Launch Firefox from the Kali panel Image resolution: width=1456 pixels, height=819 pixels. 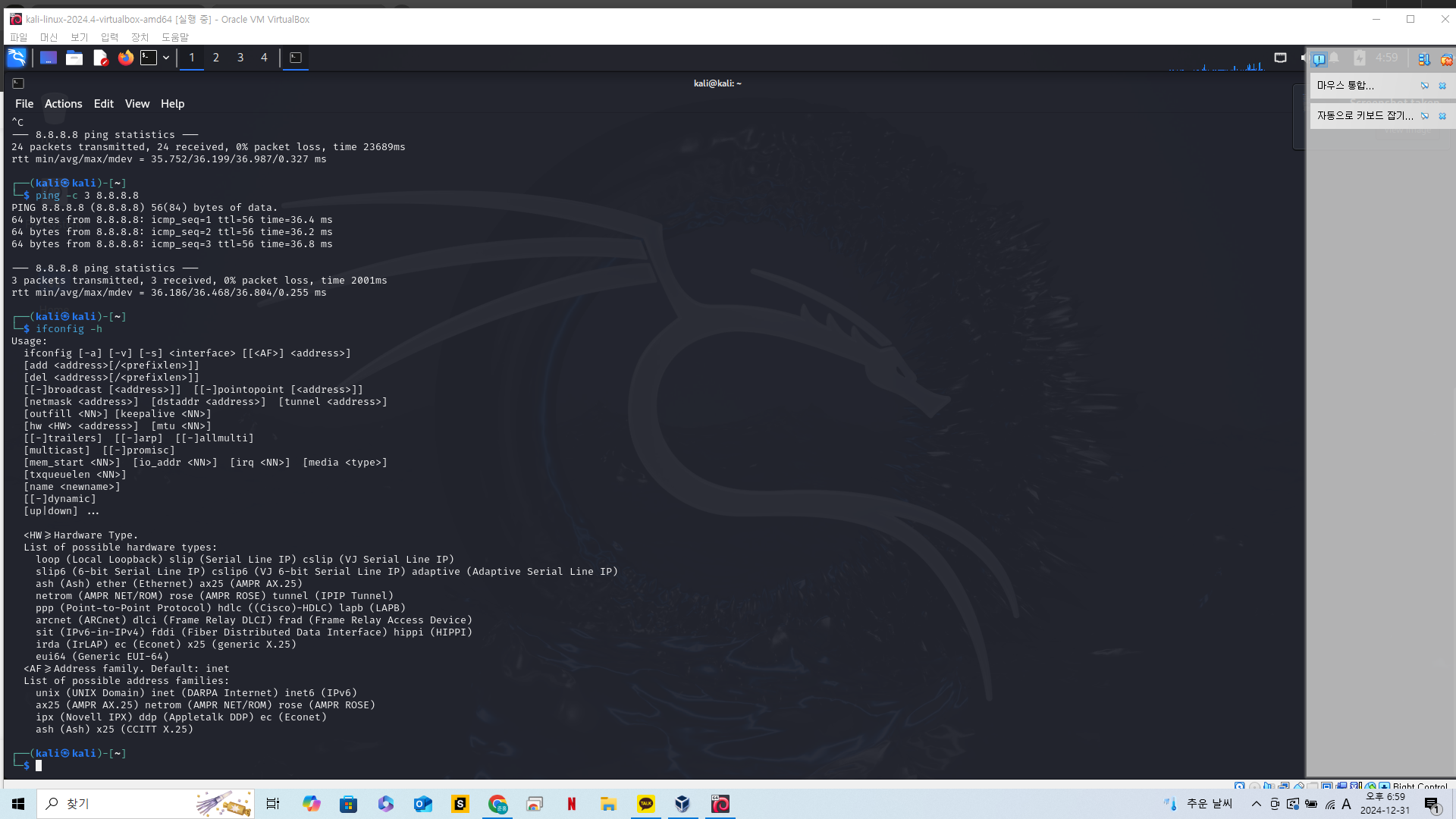pos(126,58)
